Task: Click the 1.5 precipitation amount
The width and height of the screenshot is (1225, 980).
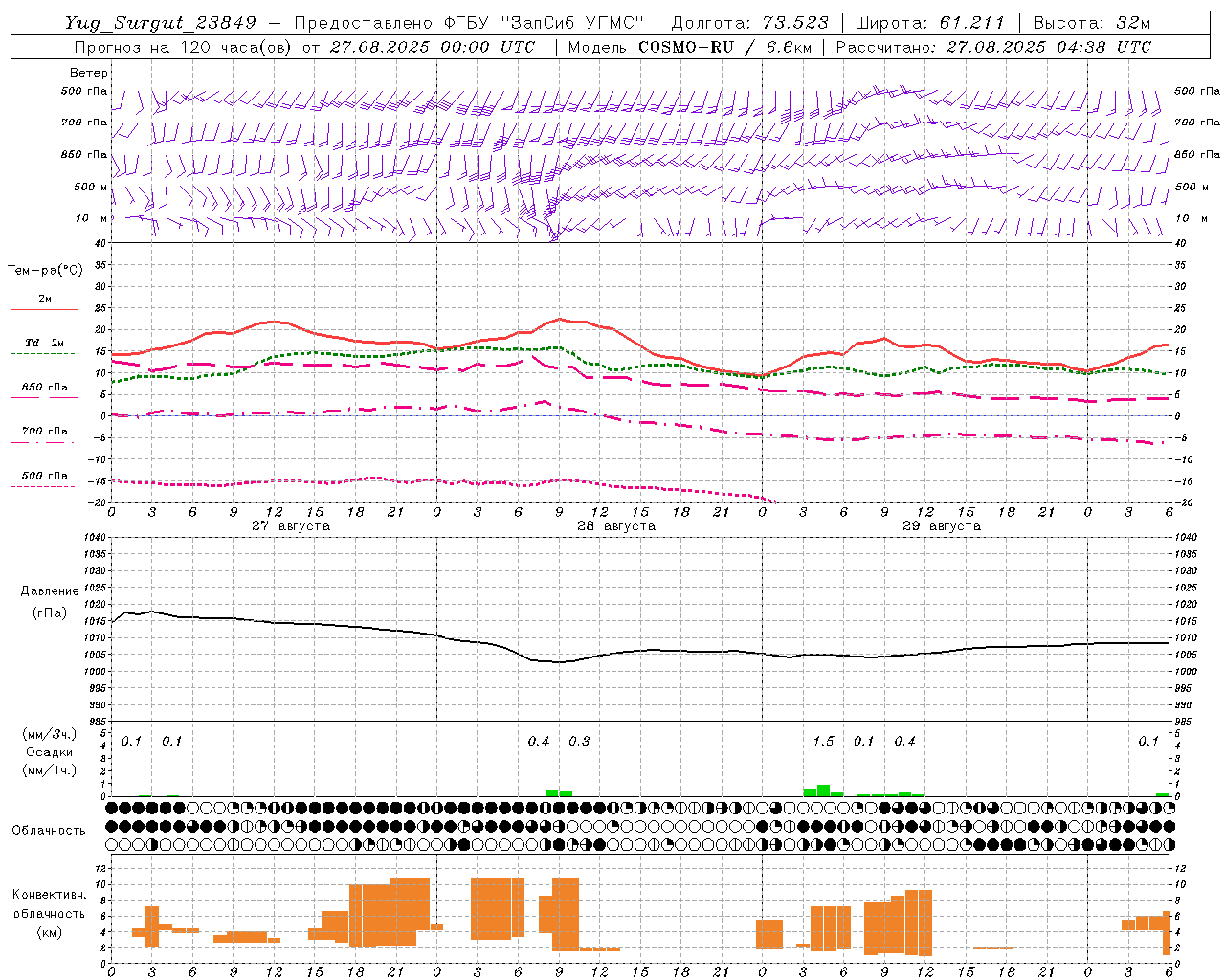Action: coord(824,741)
